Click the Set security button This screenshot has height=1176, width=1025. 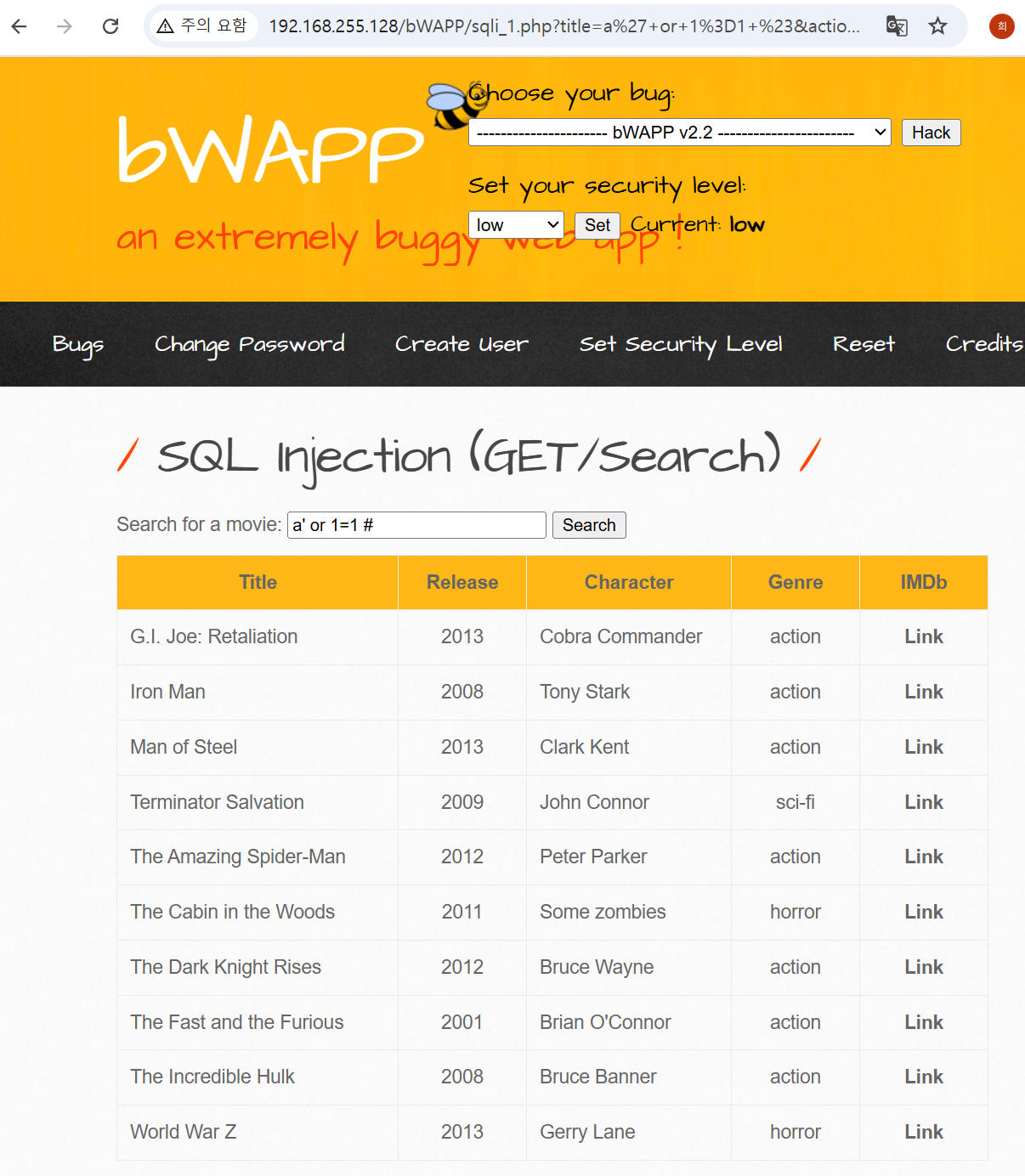[x=597, y=225]
